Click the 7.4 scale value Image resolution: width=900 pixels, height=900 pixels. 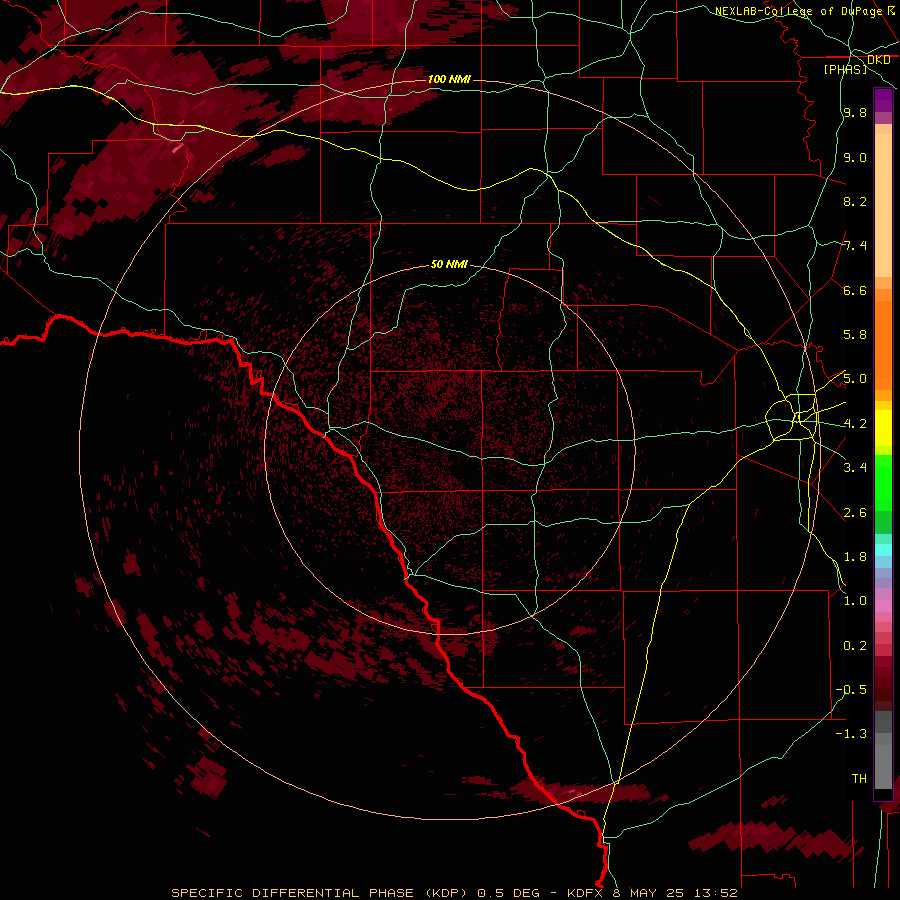coord(855,246)
